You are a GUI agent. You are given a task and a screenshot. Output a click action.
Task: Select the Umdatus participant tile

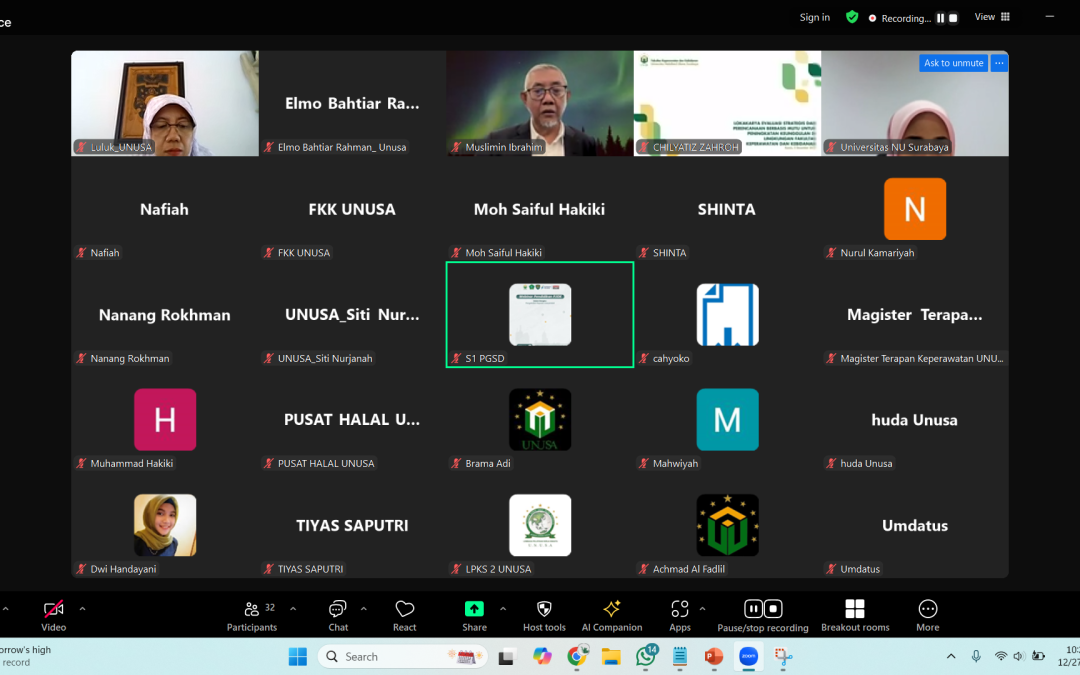coord(915,526)
